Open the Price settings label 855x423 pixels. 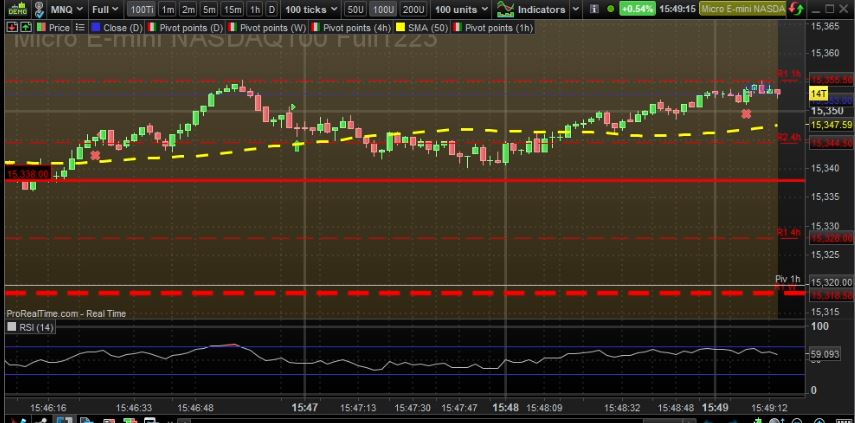[x=59, y=27]
